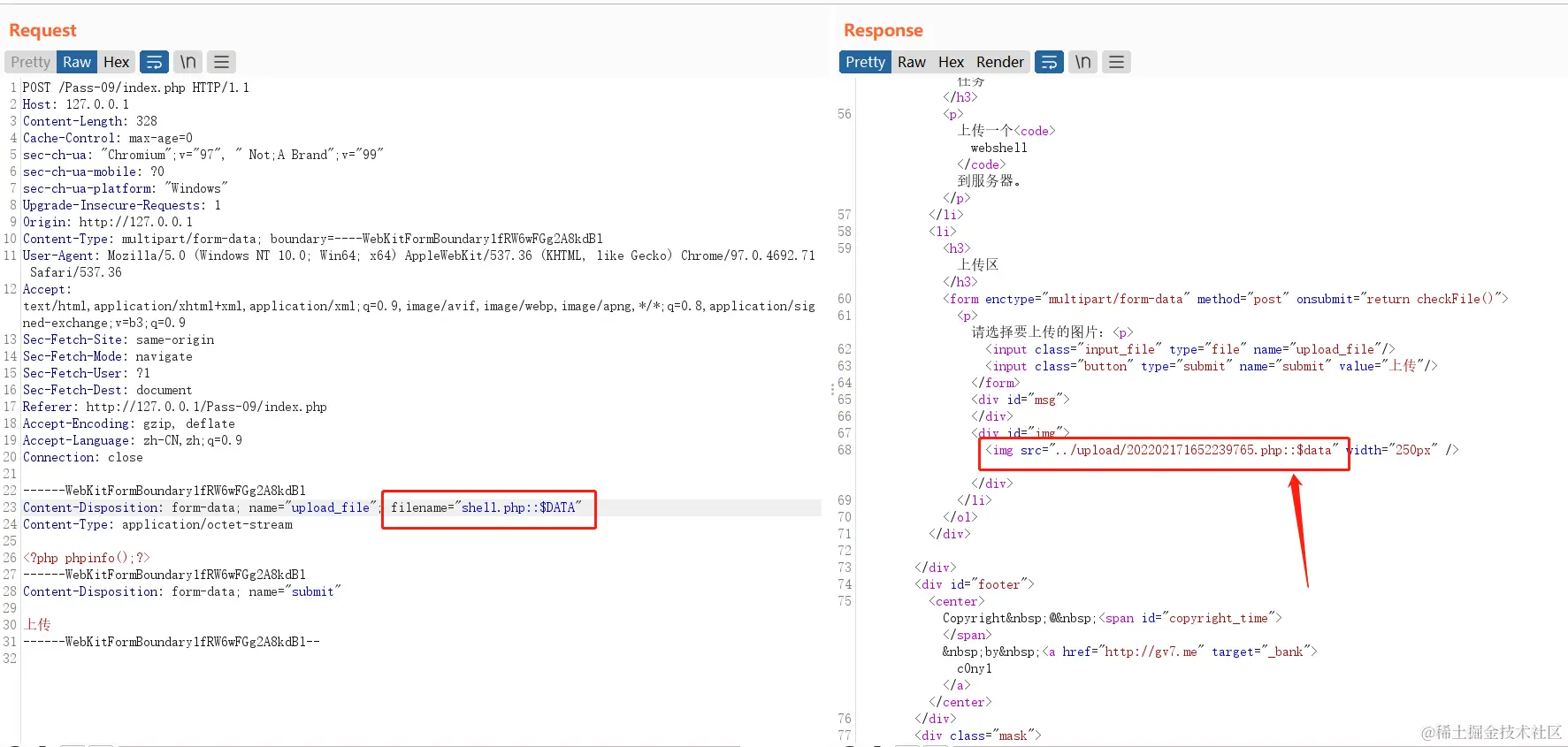Viewport: 1568px width, 747px height.
Task: Toggle word wrap icon in Request panel
Action: [154, 62]
